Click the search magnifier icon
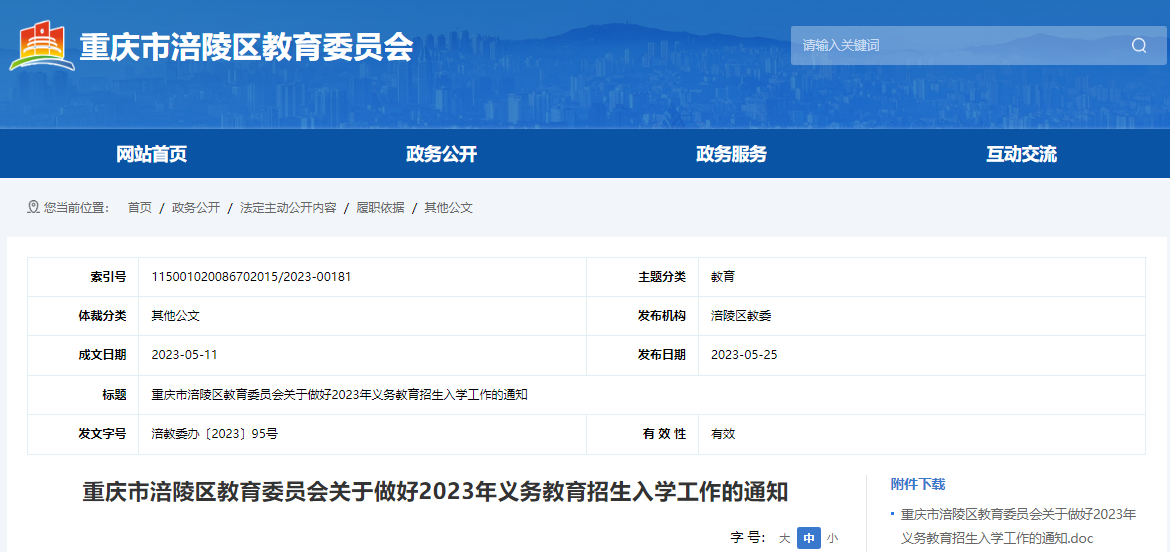1170x552 pixels. (1139, 46)
